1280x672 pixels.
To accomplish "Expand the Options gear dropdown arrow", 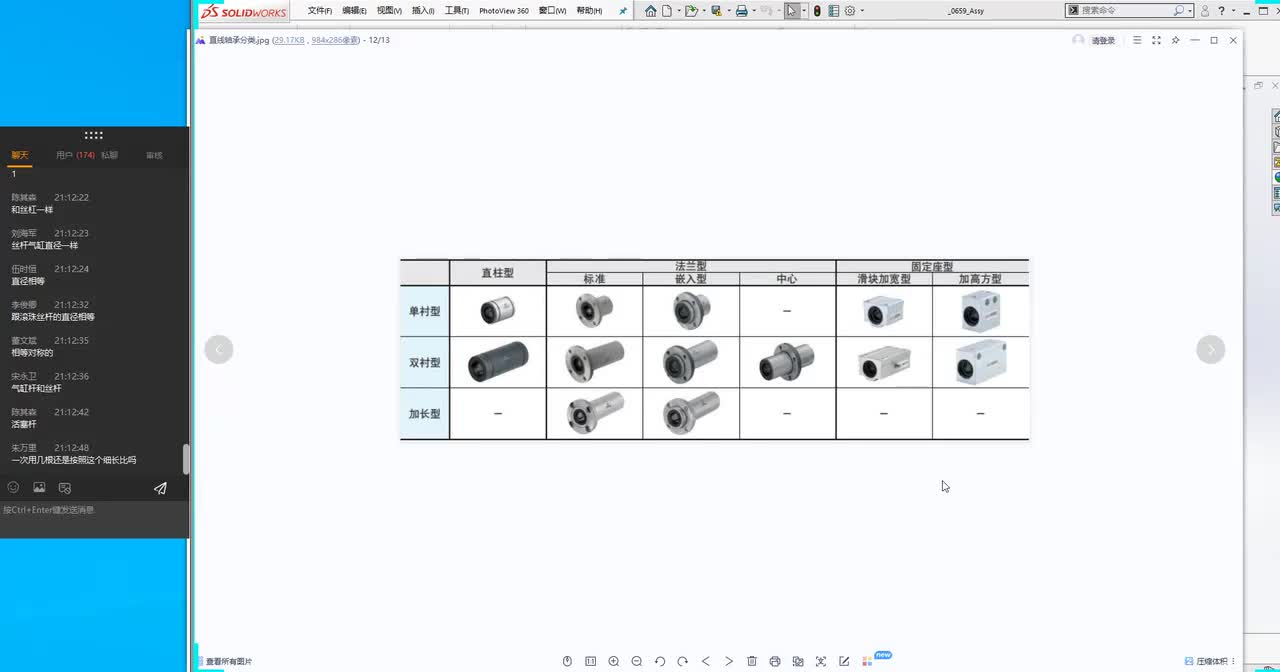I will pyautogui.click(x=862, y=11).
